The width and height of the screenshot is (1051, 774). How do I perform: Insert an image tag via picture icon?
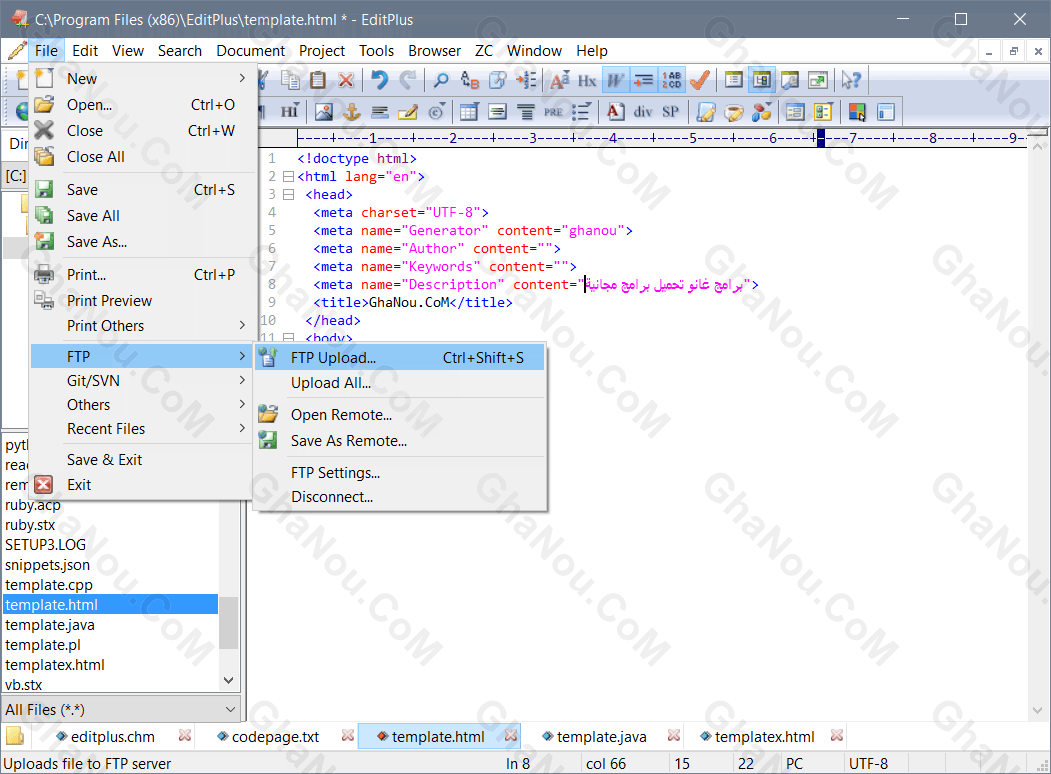[x=324, y=112]
